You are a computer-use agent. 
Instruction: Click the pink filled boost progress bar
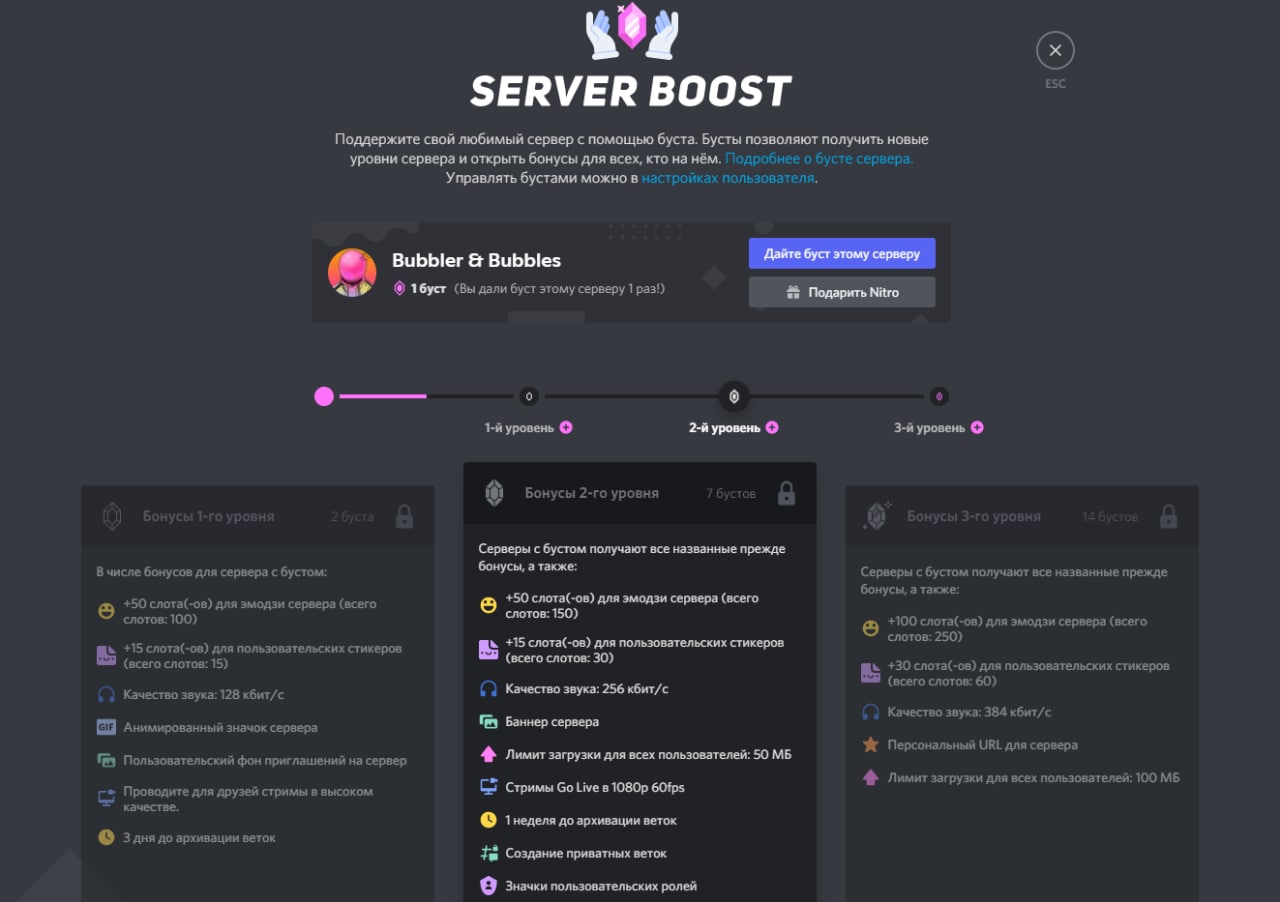point(383,397)
